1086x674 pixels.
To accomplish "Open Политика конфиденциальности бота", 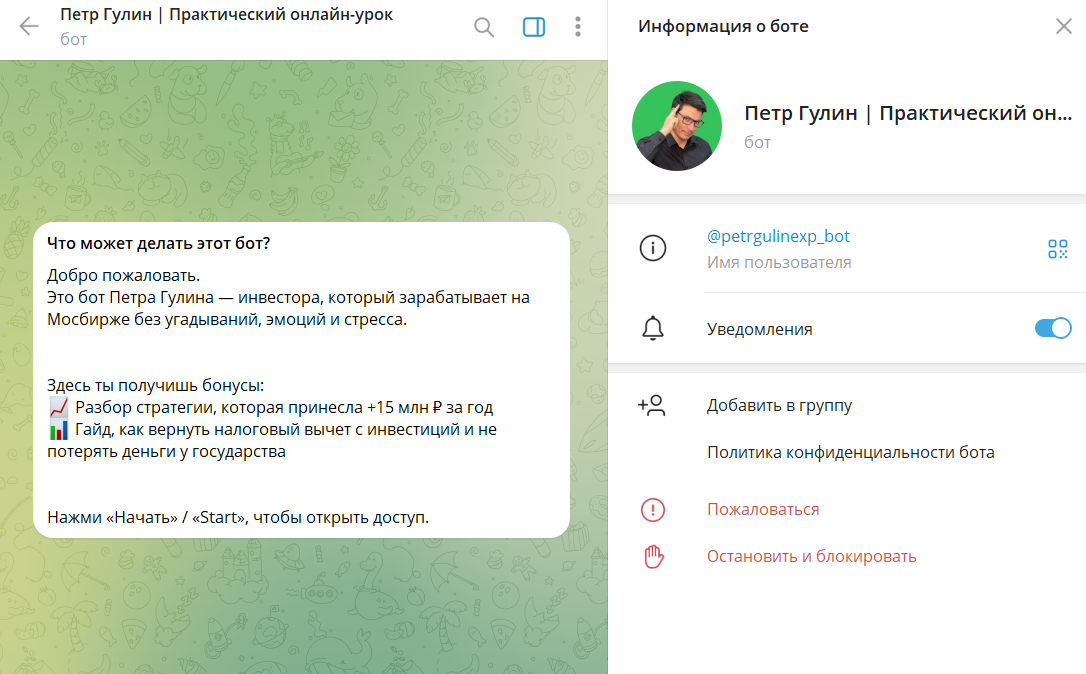I will point(850,452).
